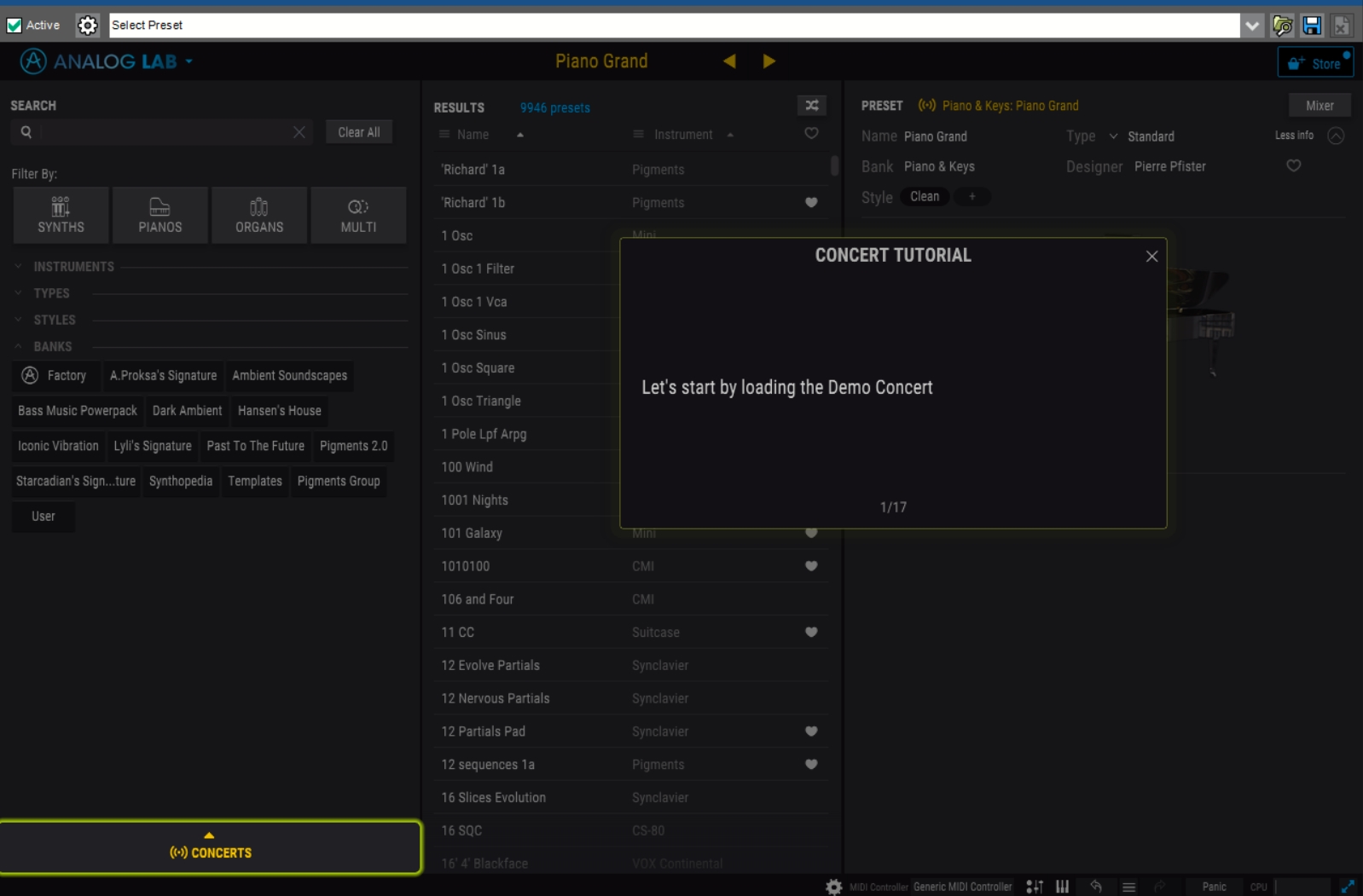Filter by Organs category
The height and width of the screenshot is (896, 1363).
pyautogui.click(x=259, y=215)
